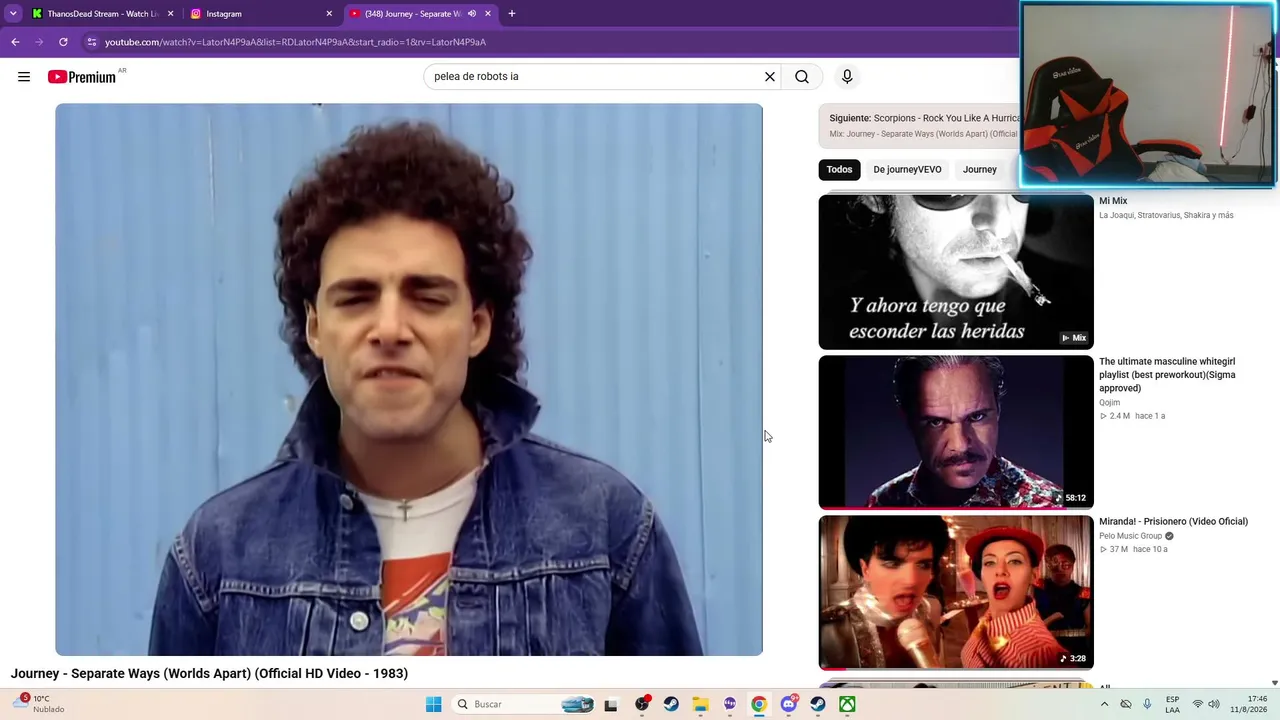Viewport: 1280px width, 720px height.
Task: Click the video title 'Journey - Separate Ways (Worlds Apart)'
Action: 209,674
